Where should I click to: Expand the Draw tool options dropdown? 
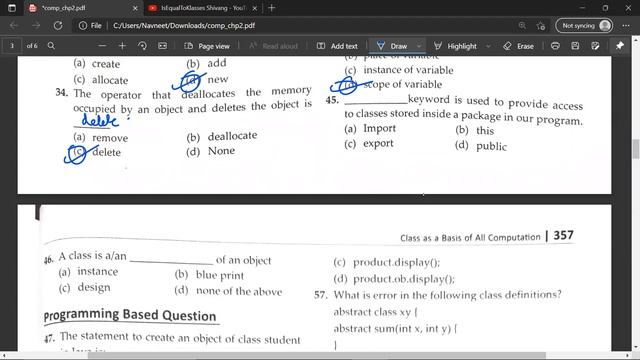tap(419, 46)
